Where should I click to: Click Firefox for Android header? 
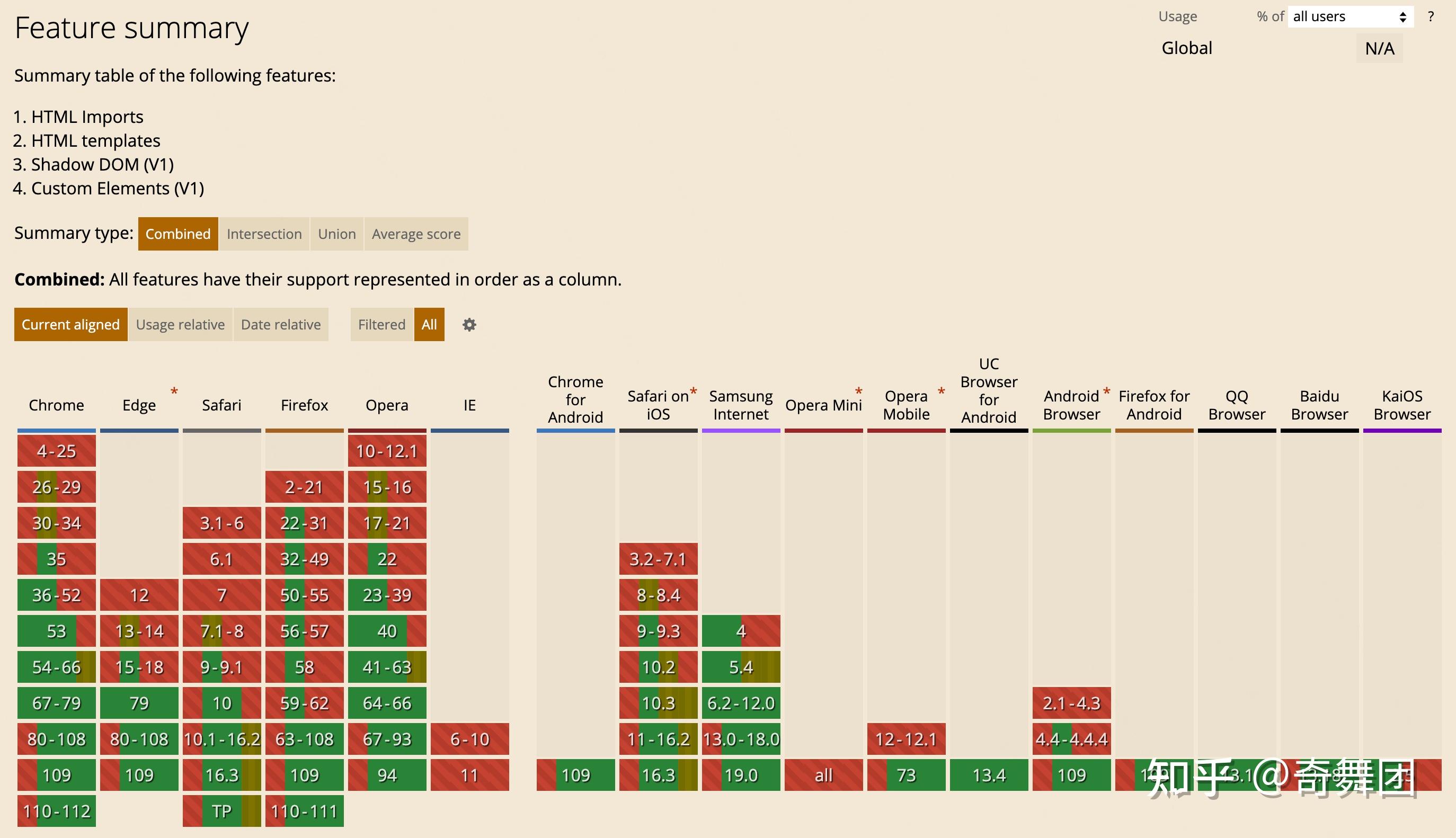[1155, 405]
